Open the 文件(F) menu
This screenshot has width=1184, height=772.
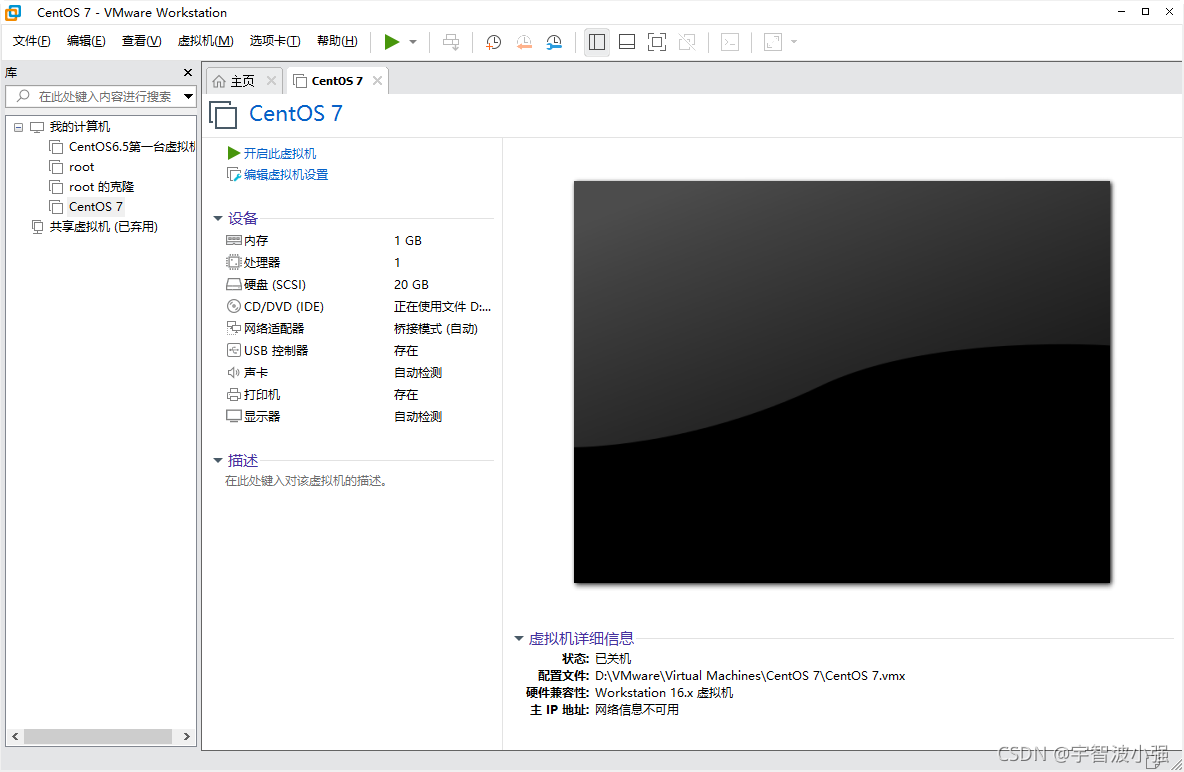(x=31, y=41)
